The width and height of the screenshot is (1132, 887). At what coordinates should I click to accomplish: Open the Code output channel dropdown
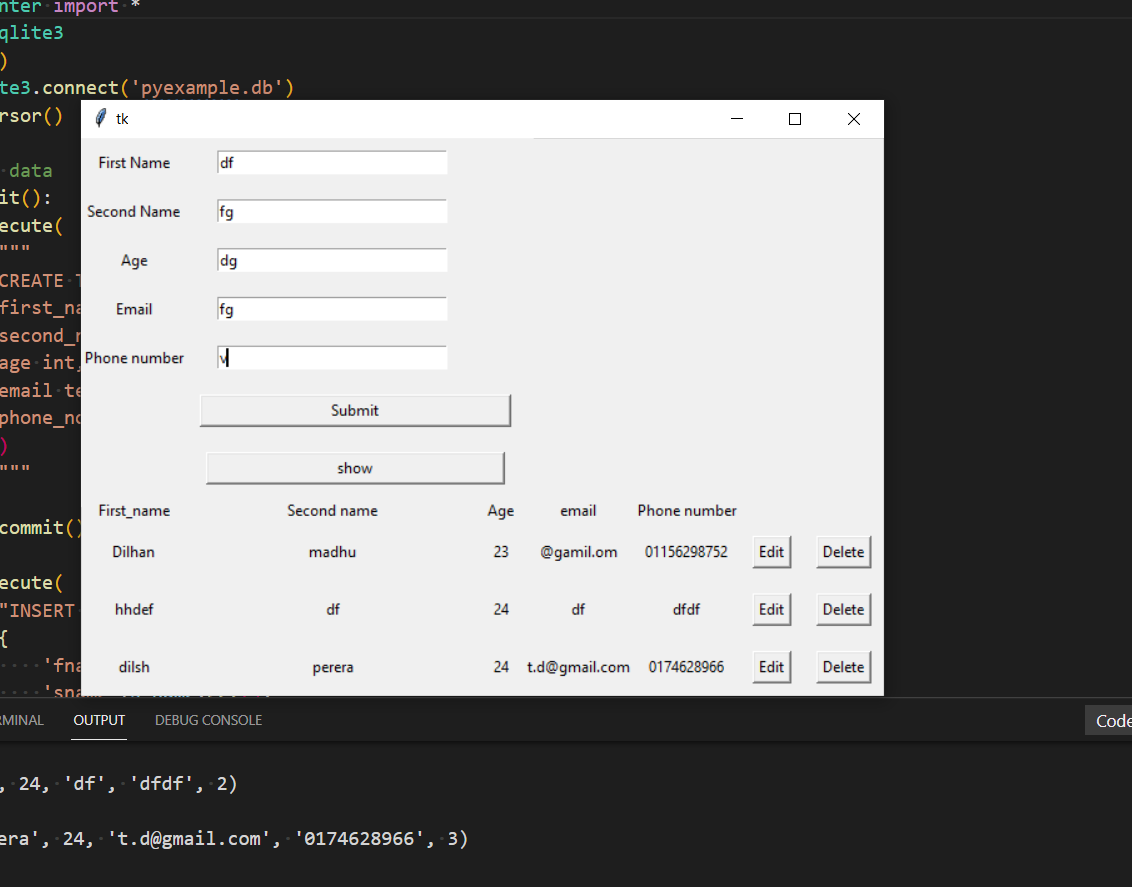(1109, 721)
